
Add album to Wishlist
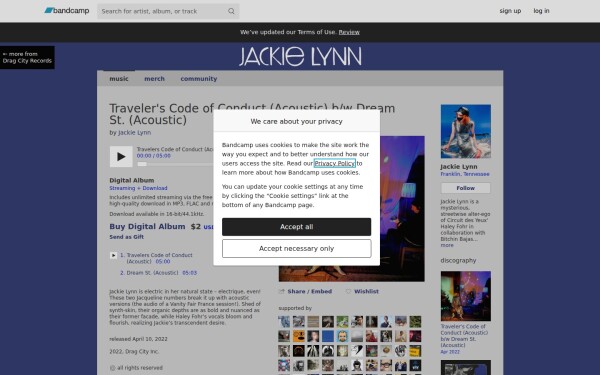click(362, 292)
